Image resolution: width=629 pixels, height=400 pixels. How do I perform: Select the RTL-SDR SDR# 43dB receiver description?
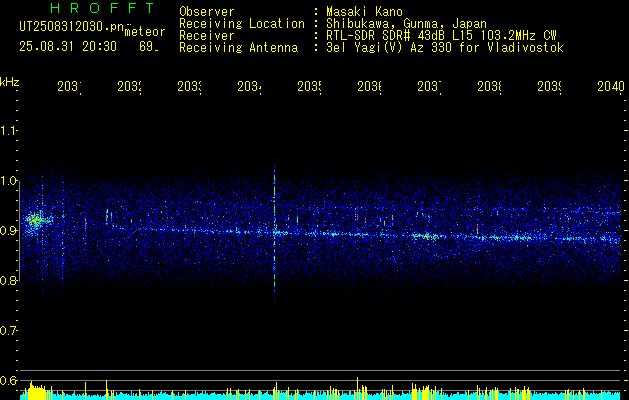coord(441,36)
